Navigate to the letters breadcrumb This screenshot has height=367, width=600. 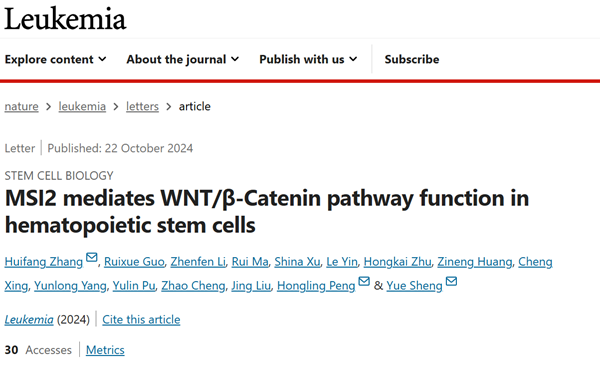pyautogui.click(x=142, y=106)
